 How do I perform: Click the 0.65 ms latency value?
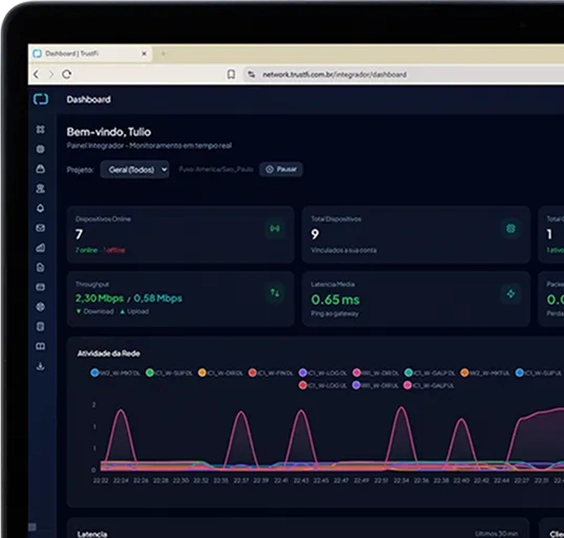tap(335, 300)
